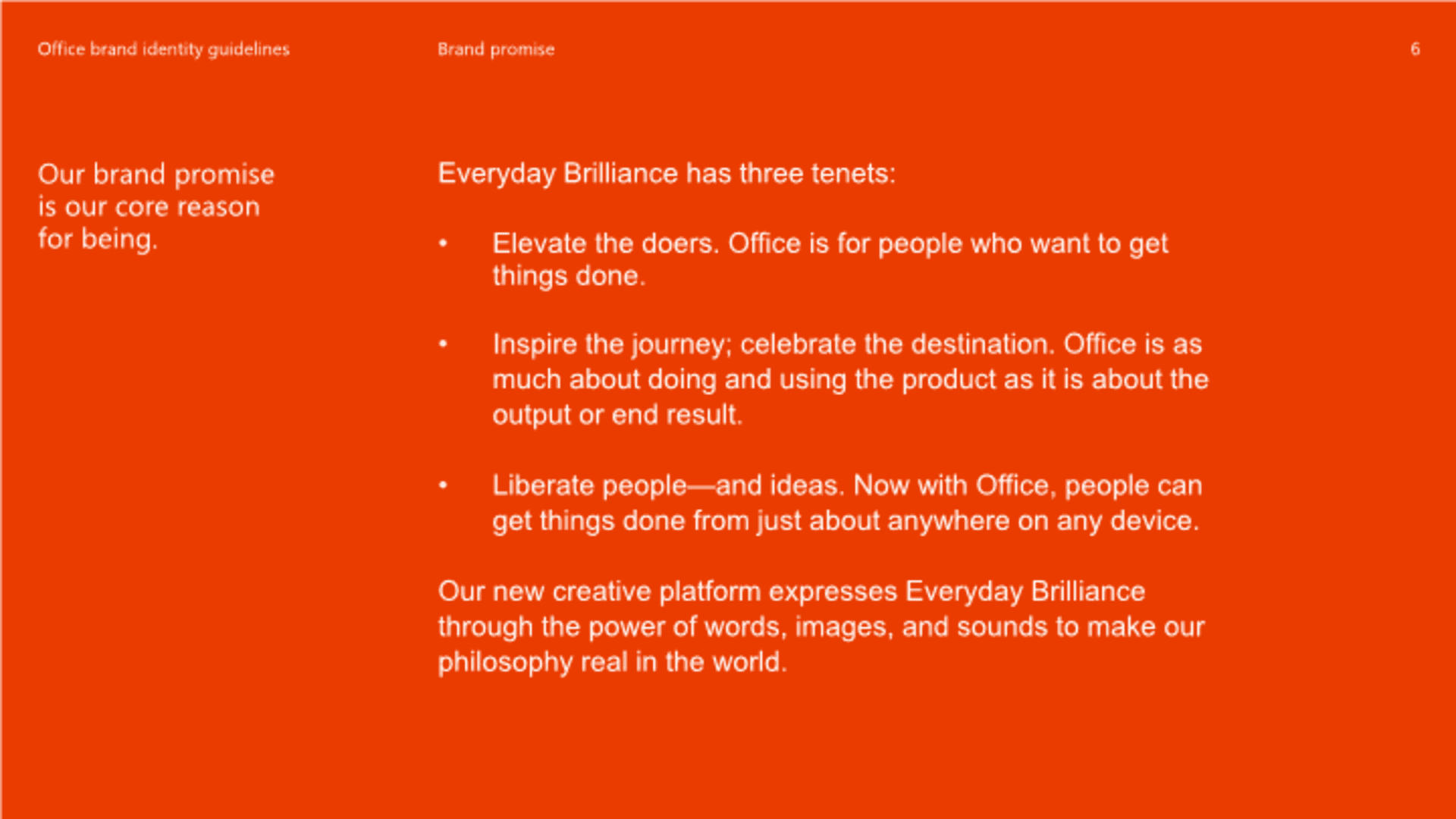Image resolution: width=1456 pixels, height=819 pixels.
Task: Click the page number 6
Action: pos(1415,49)
